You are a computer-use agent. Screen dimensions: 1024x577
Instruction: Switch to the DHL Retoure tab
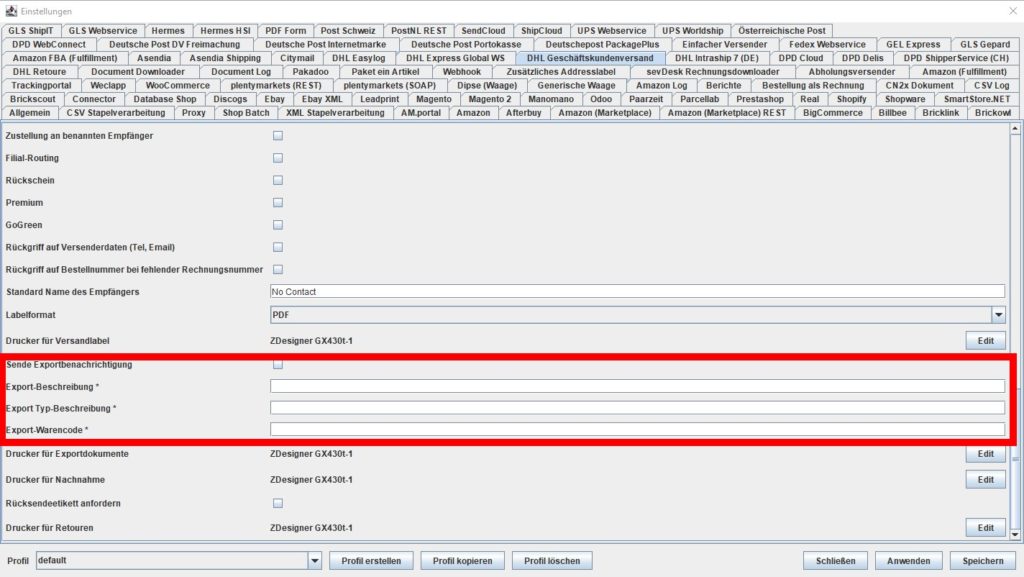[x=39, y=72]
